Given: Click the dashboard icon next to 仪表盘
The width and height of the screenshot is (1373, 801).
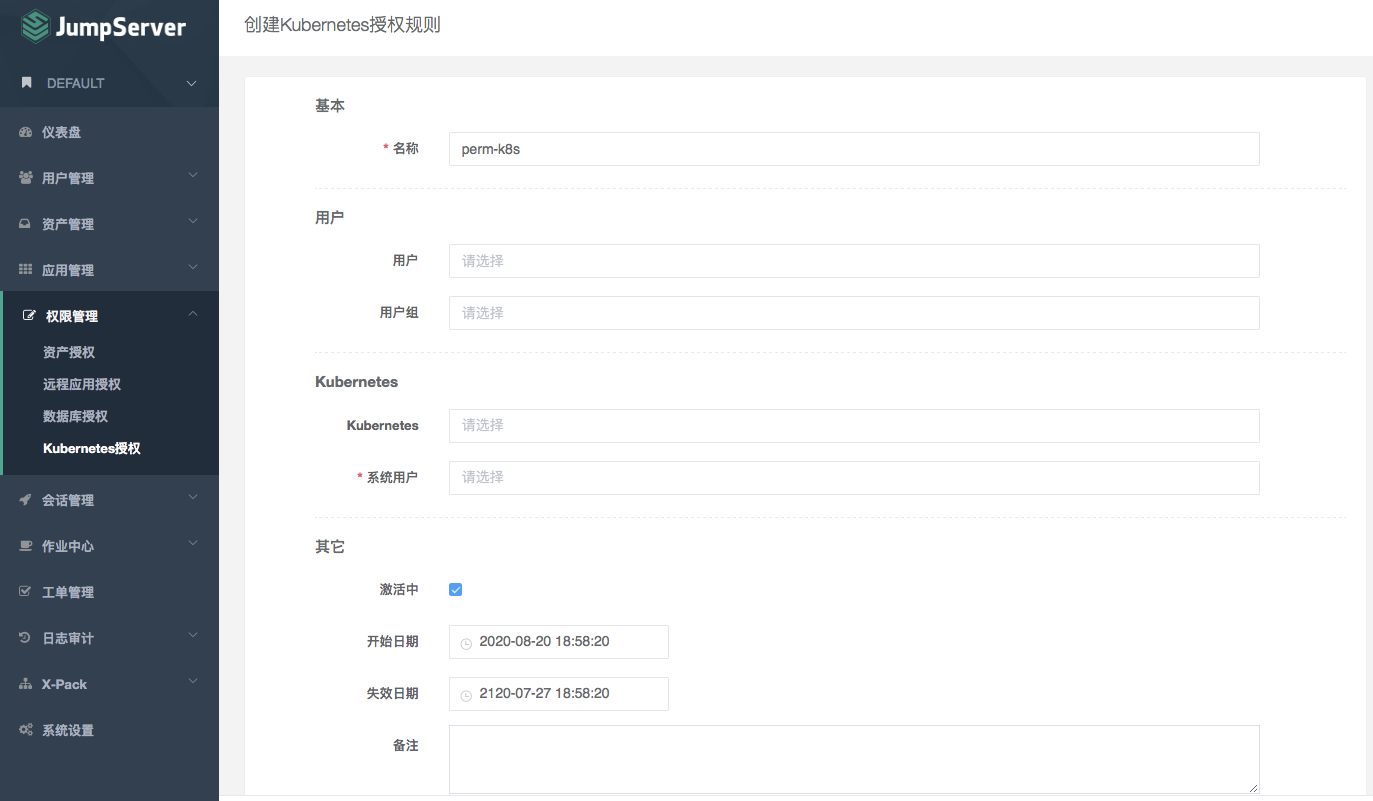Looking at the screenshot, I should pyautogui.click(x=26, y=132).
